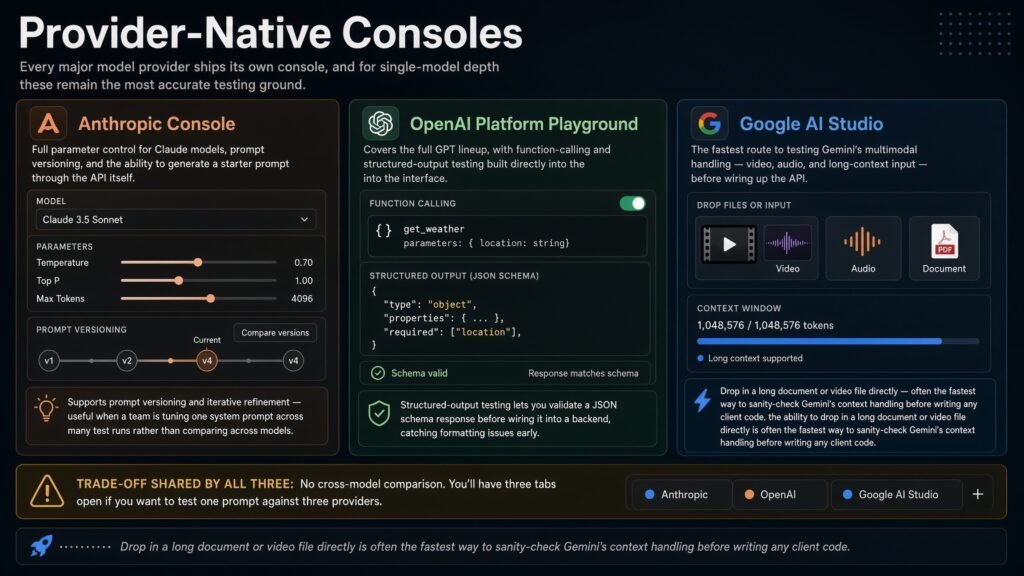Click the Temperature value 0.70

[x=303, y=263]
